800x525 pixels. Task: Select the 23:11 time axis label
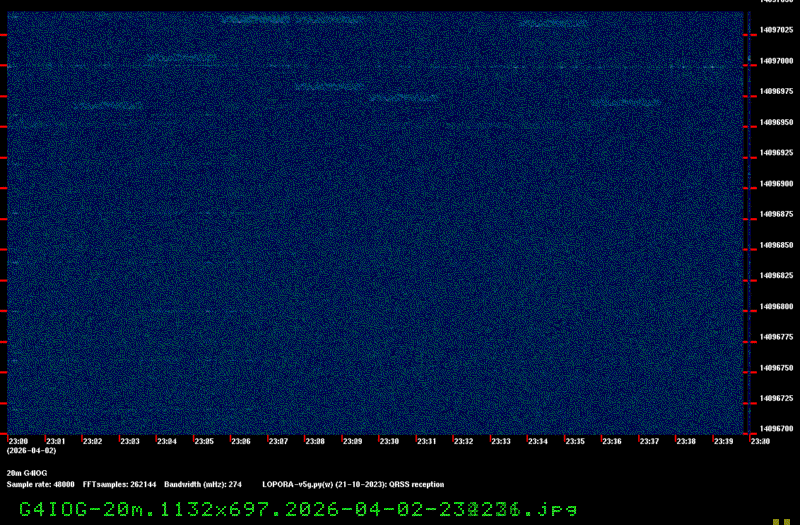[427, 441]
